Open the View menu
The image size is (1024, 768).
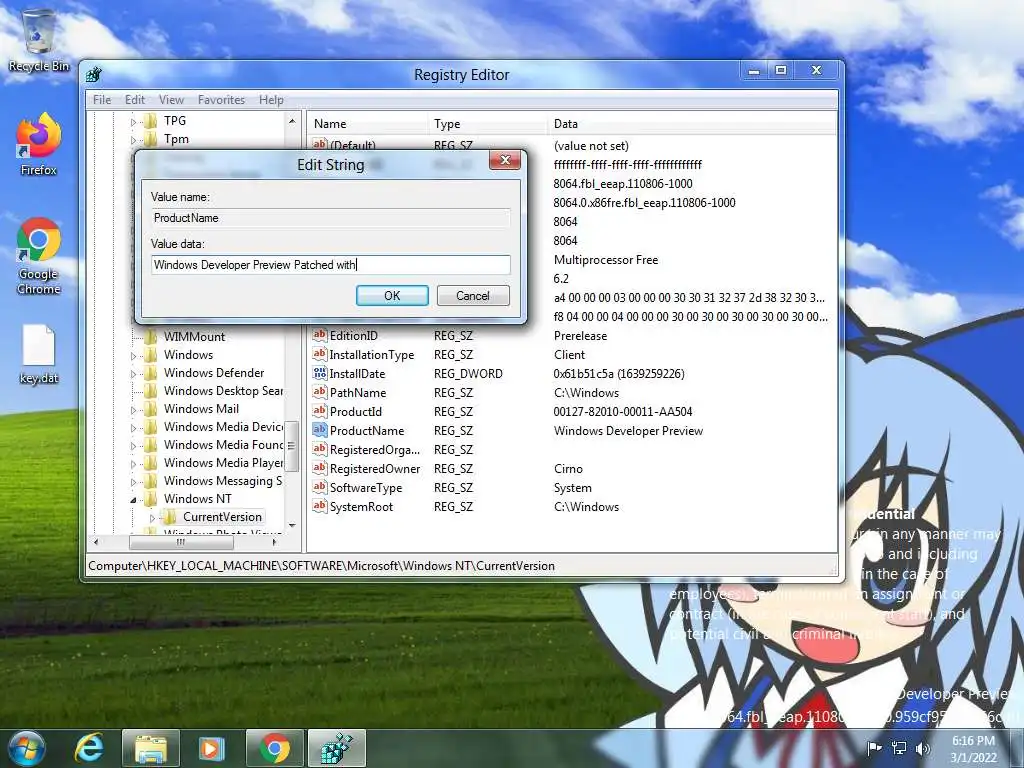click(171, 100)
